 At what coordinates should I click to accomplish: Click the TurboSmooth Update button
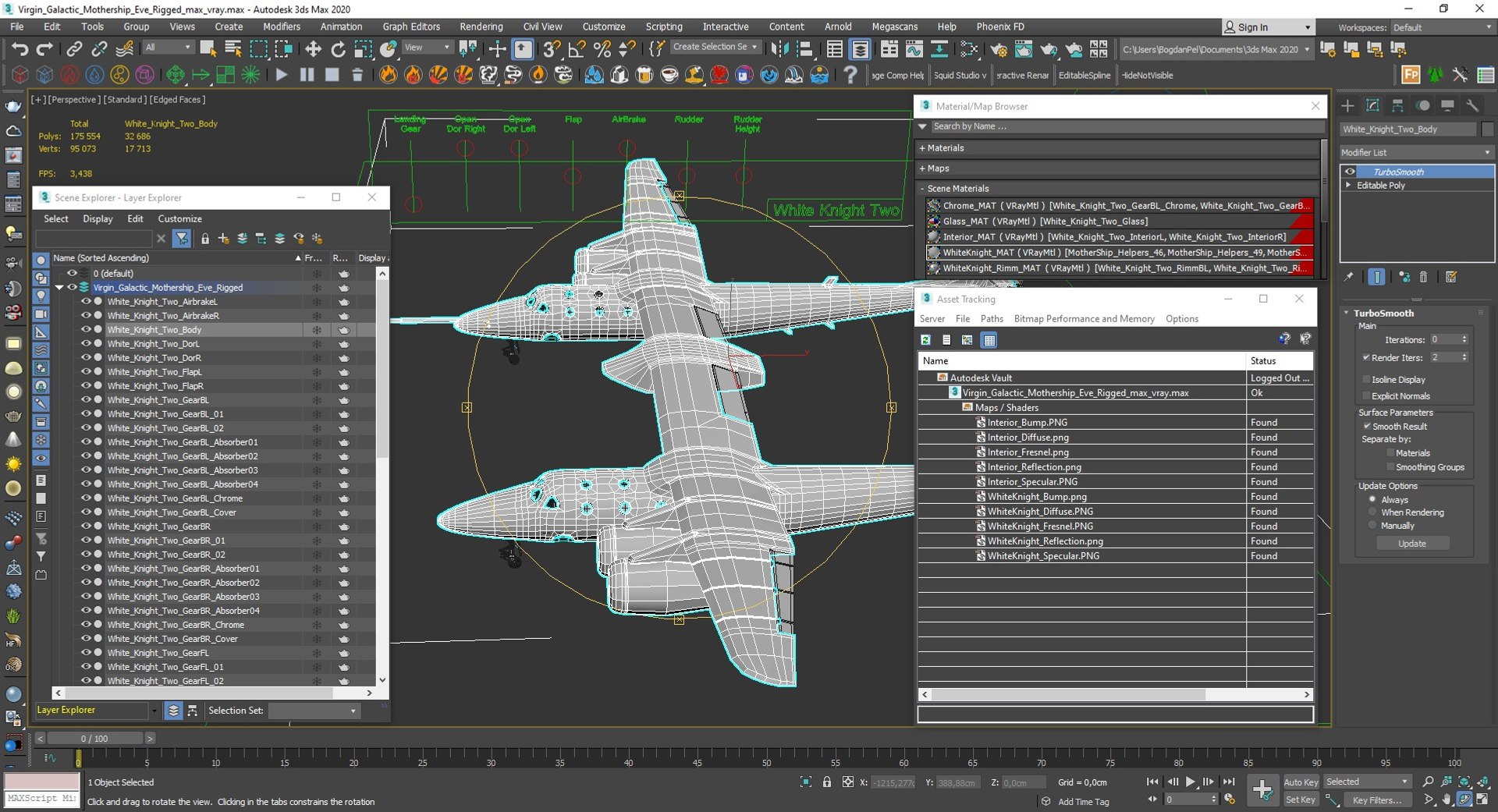pyautogui.click(x=1411, y=544)
